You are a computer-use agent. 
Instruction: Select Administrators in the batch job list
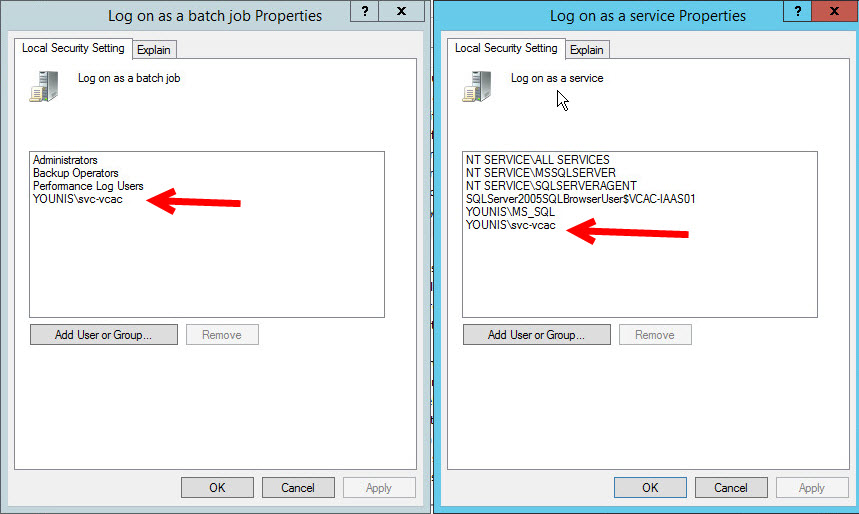click(65, 160)
